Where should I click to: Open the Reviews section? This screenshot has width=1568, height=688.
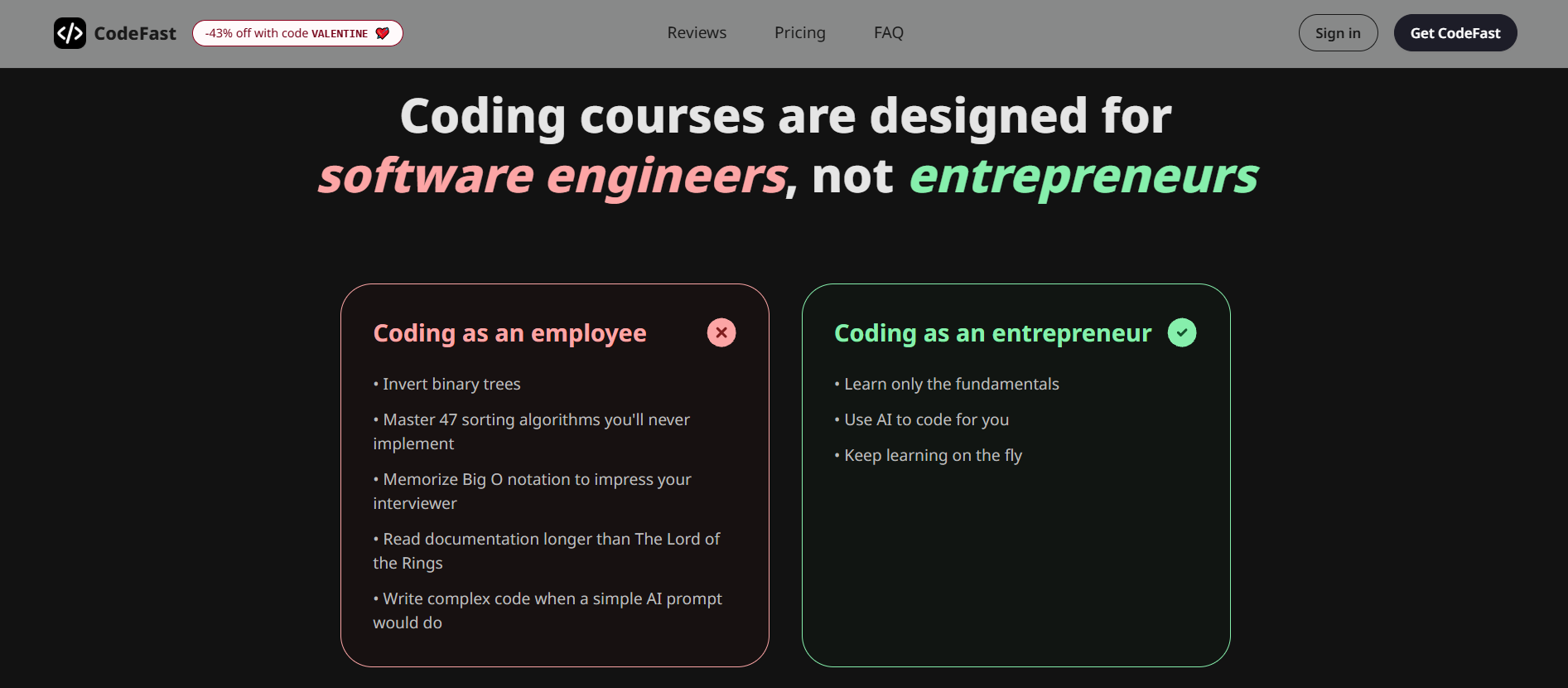click(x=696, y=32)
